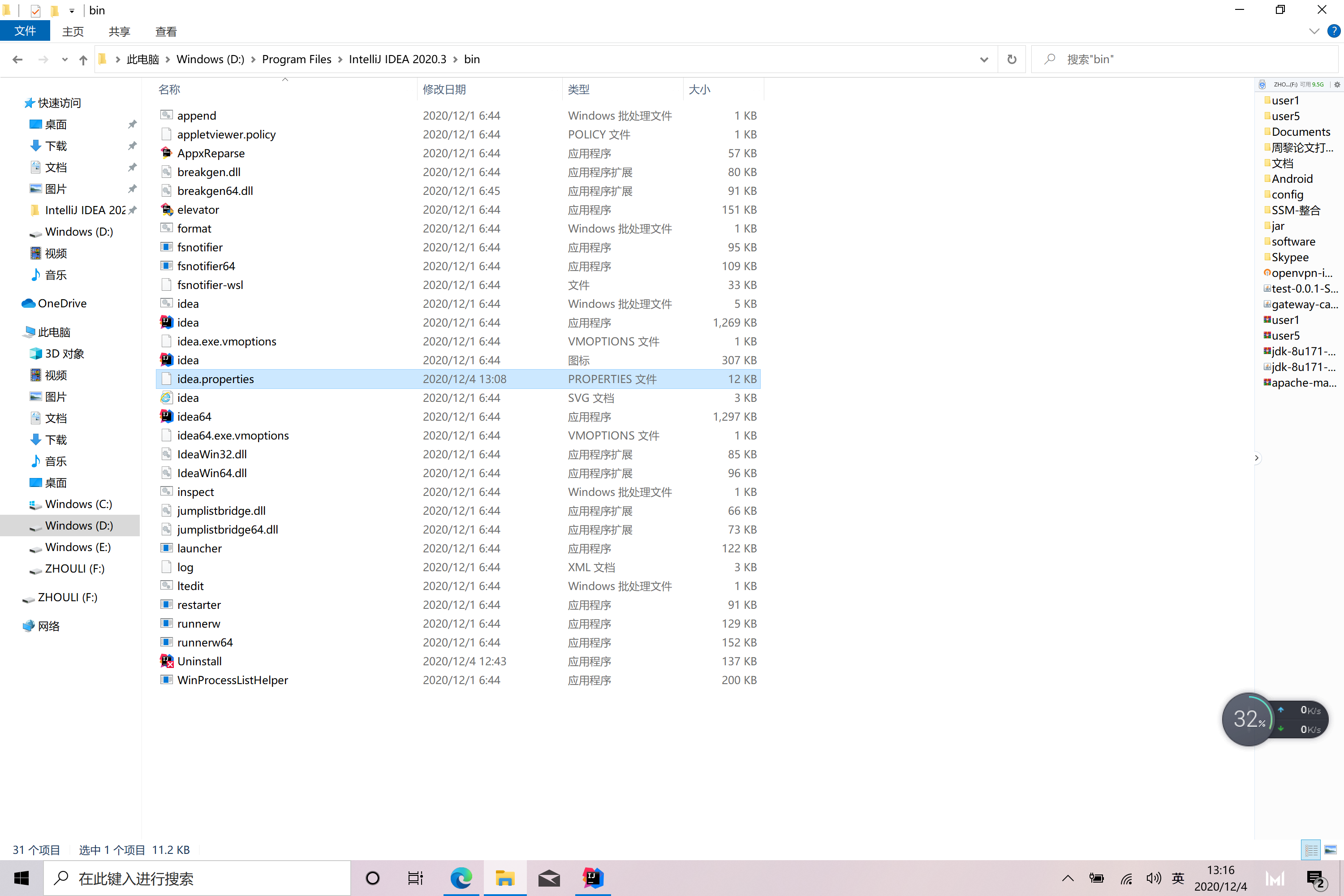Image resolution: width=1344 pixels, height=896 pixels.
Task: Open the address bar history dropdown
Action: (x=984, y=59)
